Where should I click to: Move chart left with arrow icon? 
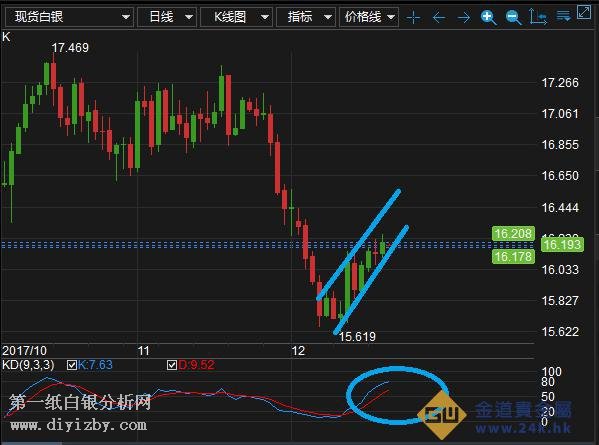click(439, 18)
